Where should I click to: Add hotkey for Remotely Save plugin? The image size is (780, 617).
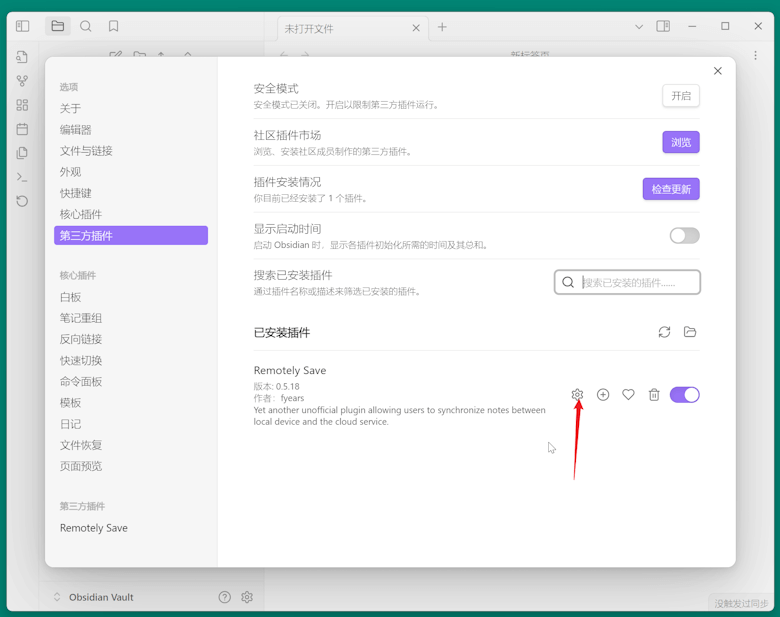tap(603, 395)
